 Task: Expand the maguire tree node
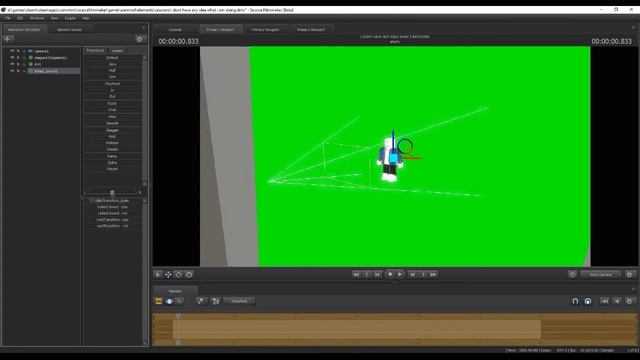(24, 58)
